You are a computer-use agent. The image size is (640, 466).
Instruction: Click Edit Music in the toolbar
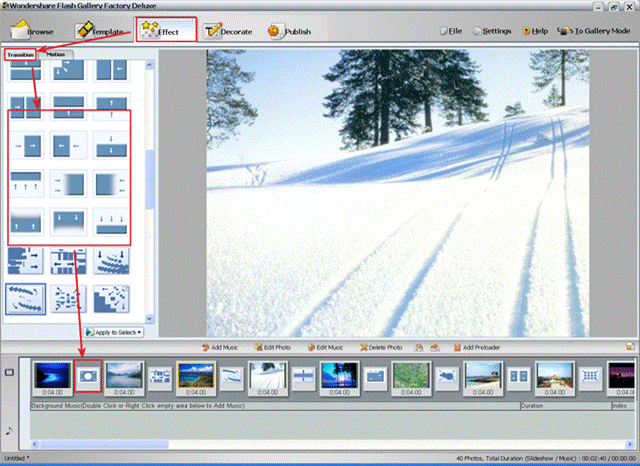click(325, 347)
